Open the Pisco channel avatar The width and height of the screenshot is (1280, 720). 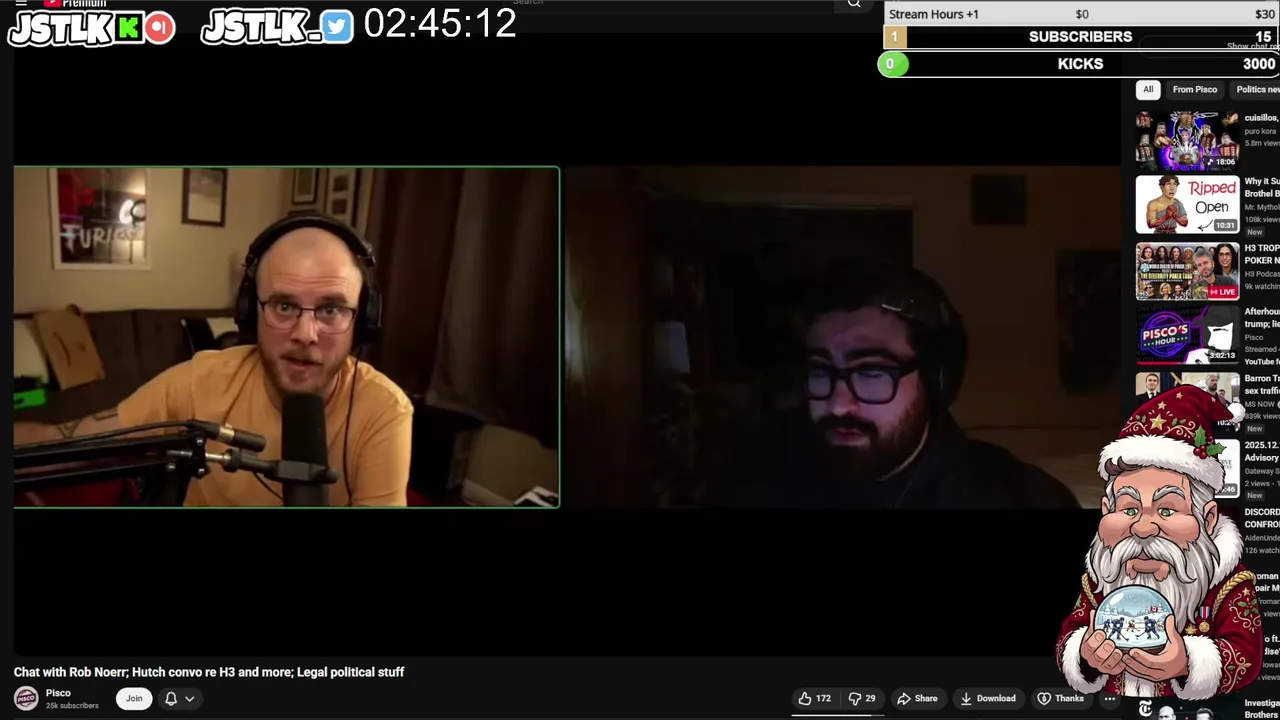26,698
